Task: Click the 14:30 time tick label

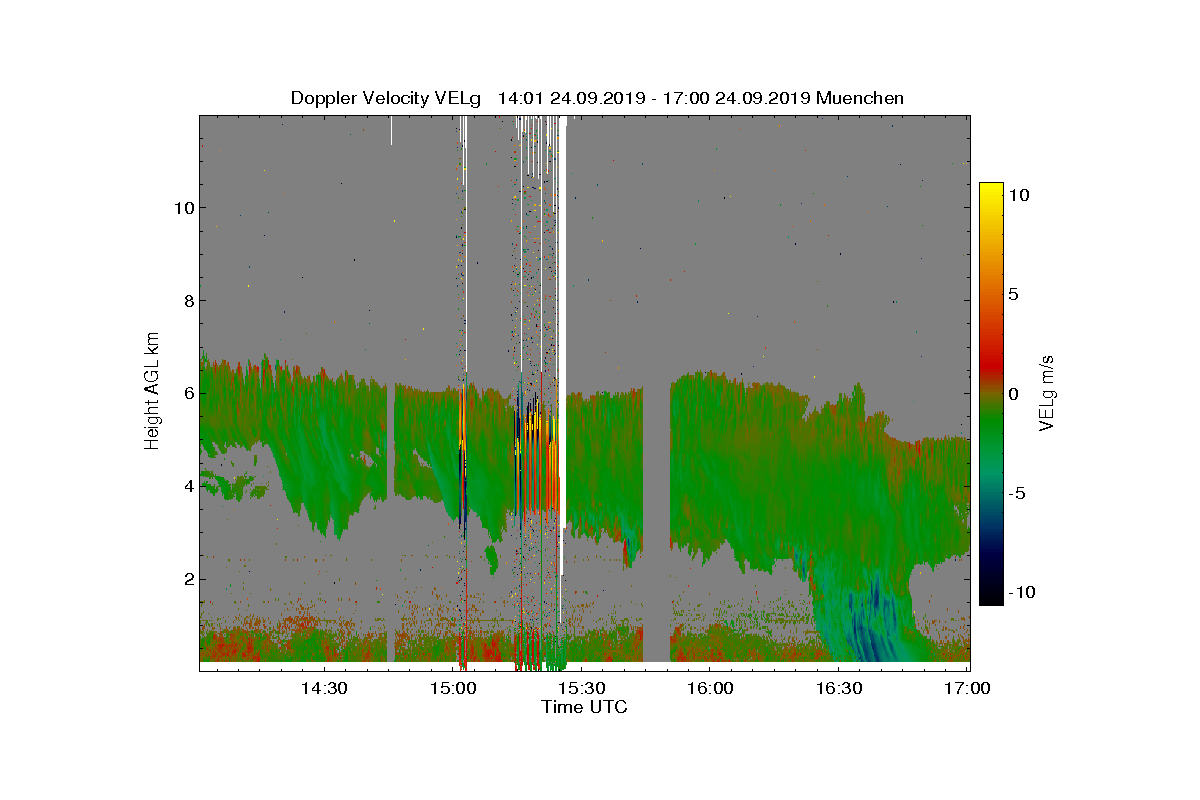Action: [324, 688]
